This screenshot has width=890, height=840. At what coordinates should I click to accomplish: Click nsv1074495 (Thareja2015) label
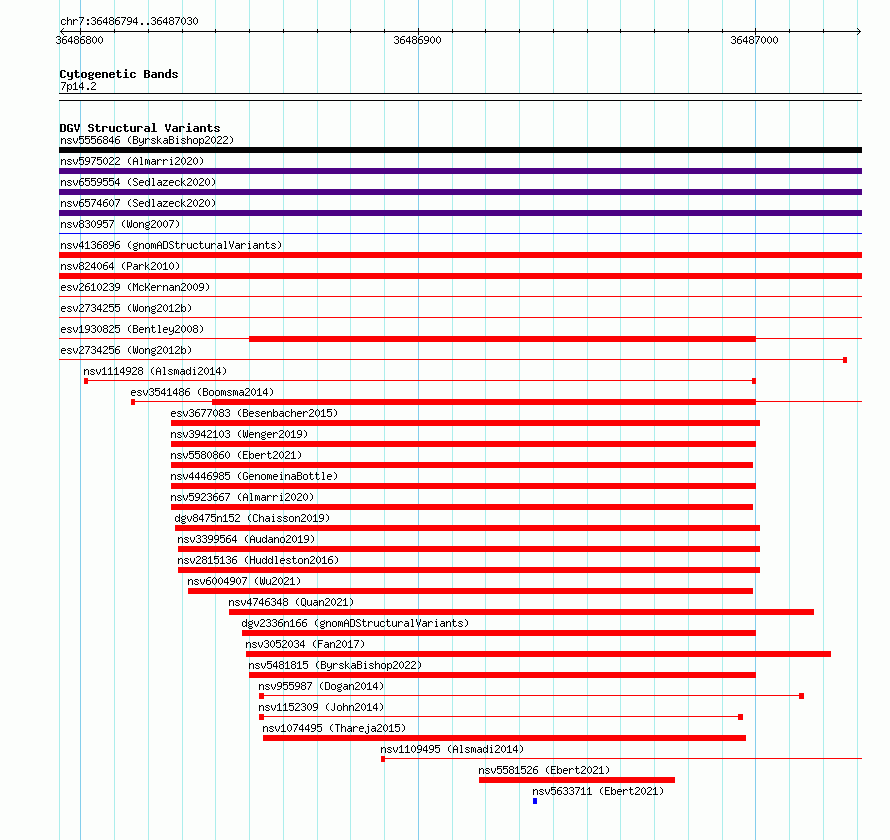click(334, 728)
